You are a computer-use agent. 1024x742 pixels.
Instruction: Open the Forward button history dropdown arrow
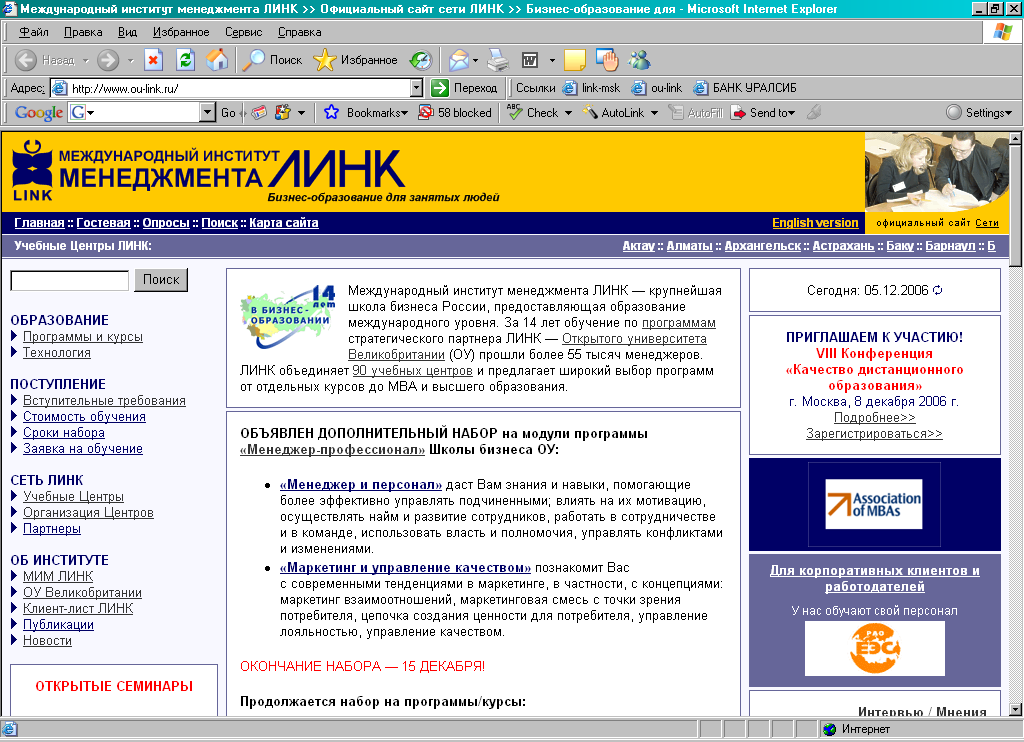(131, 60)
